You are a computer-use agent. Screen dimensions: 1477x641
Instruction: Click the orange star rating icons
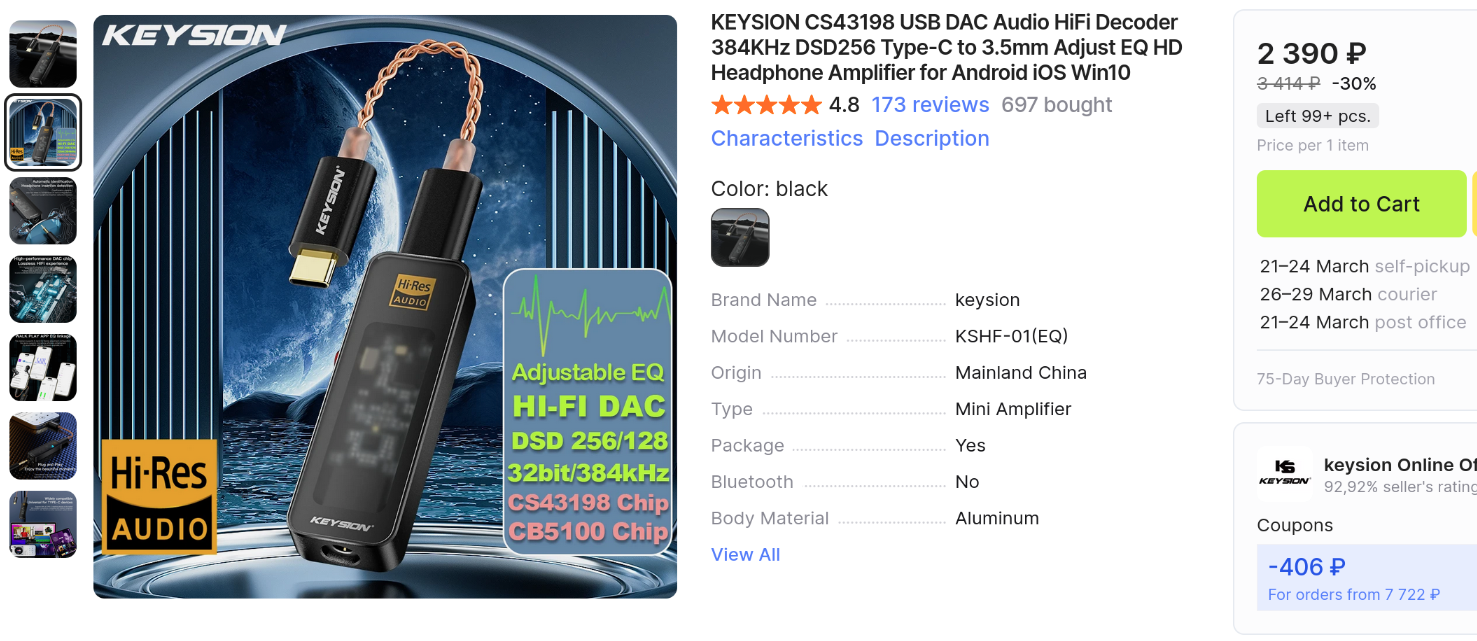pos(766,105)
